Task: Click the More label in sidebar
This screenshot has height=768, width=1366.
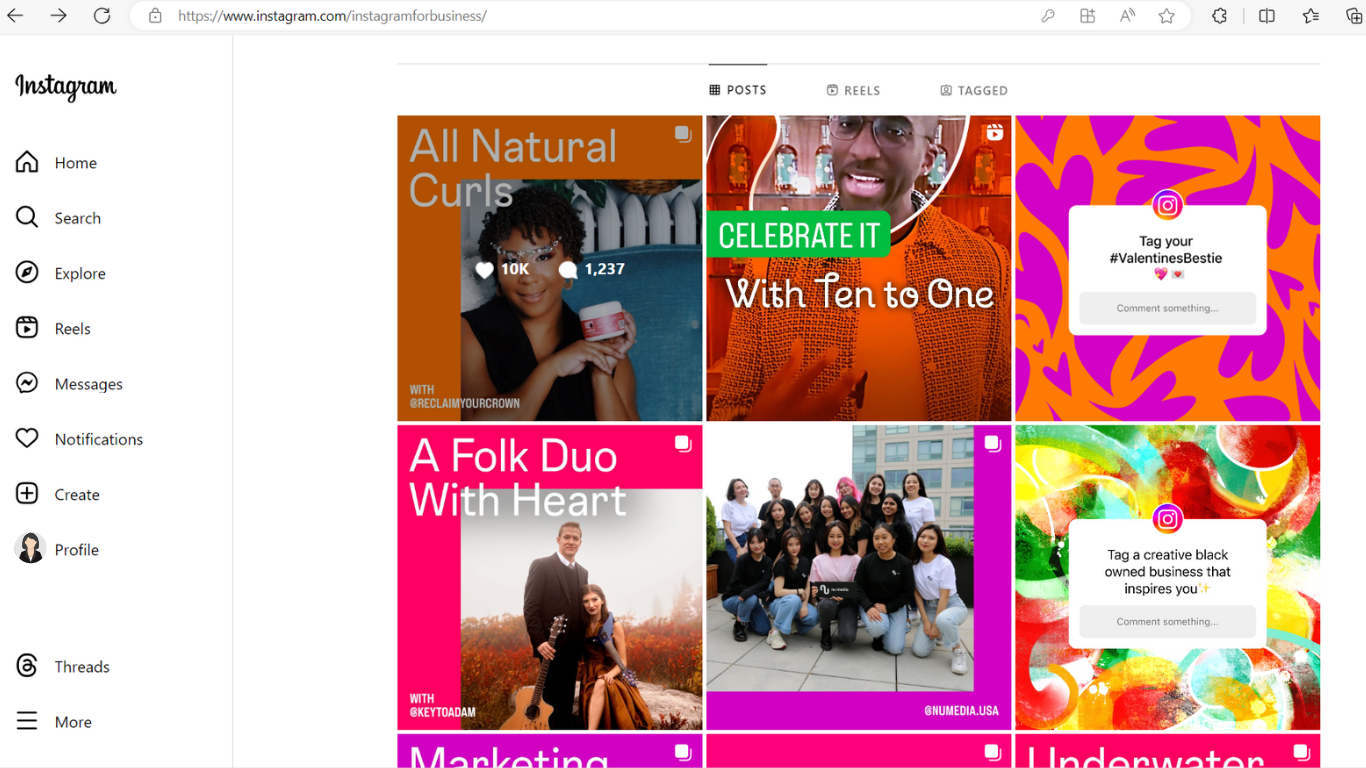Action: [x=73, y=722]
